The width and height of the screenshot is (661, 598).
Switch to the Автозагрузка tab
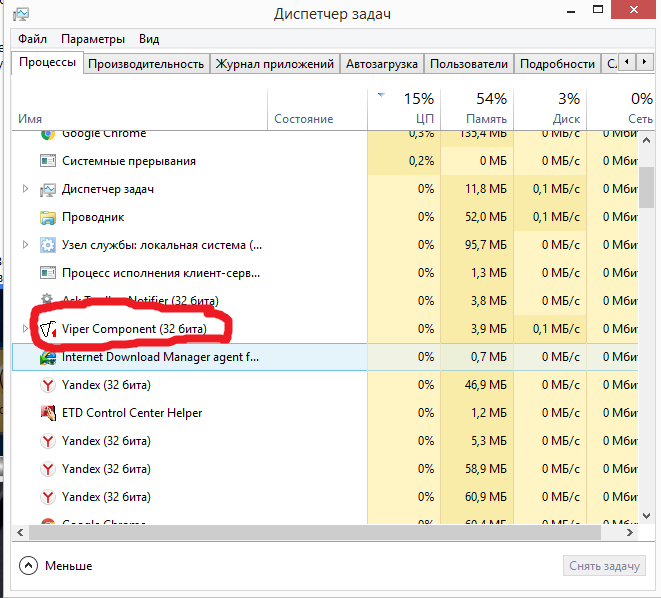[x=382, y=64]
